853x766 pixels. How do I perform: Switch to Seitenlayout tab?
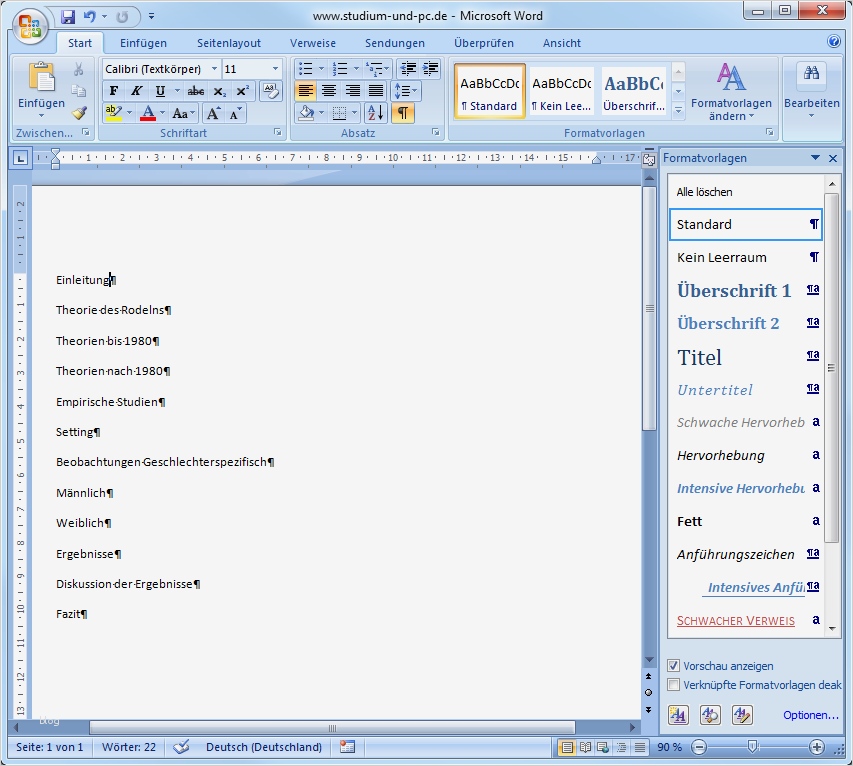pyautogui.click(x=229, y=43)
